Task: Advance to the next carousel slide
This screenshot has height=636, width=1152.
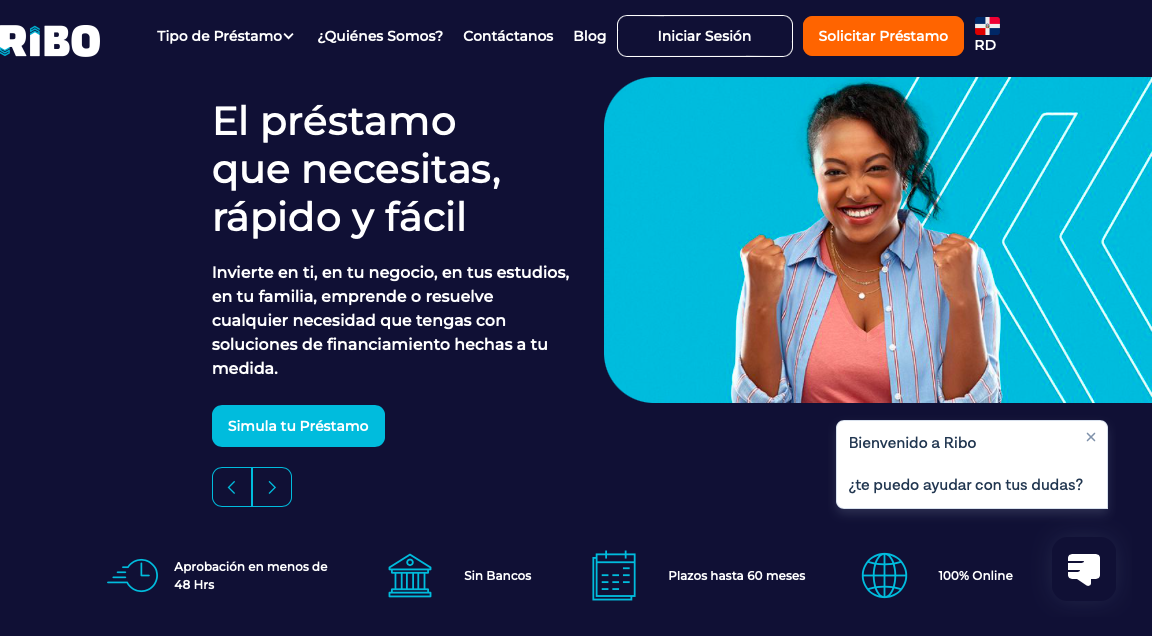Action: tap(272, 487)
